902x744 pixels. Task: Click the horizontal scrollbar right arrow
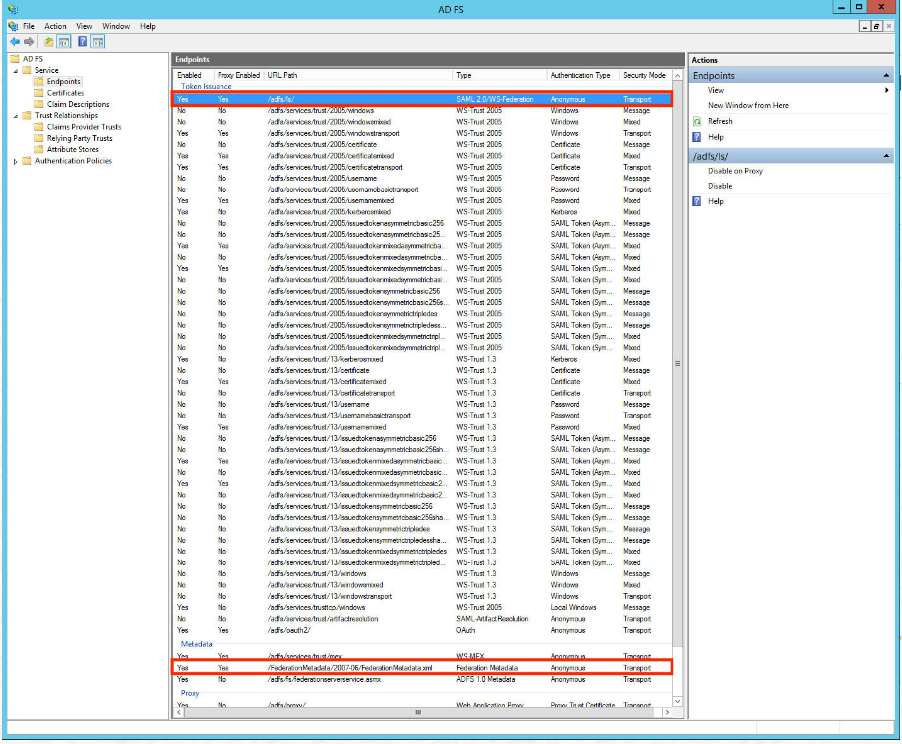(x=667, y=712)
